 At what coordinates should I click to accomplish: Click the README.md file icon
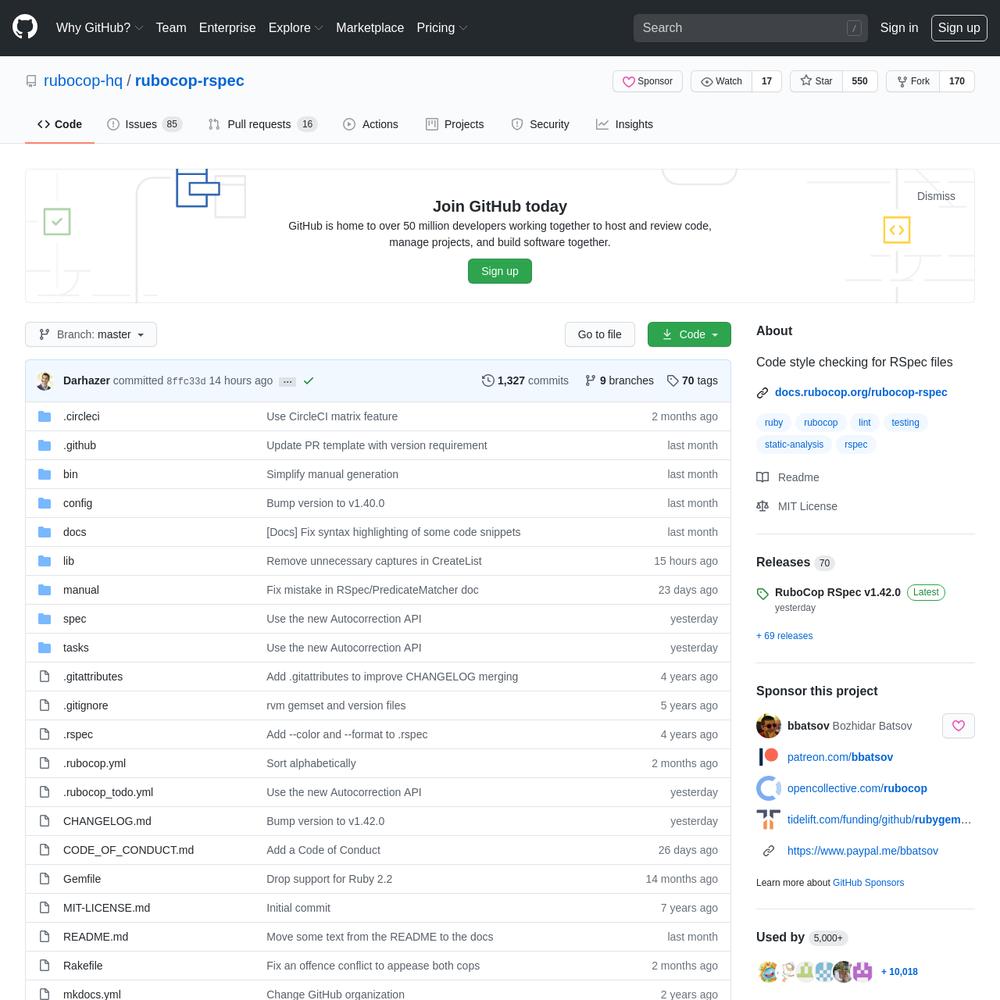pos(45,936)
